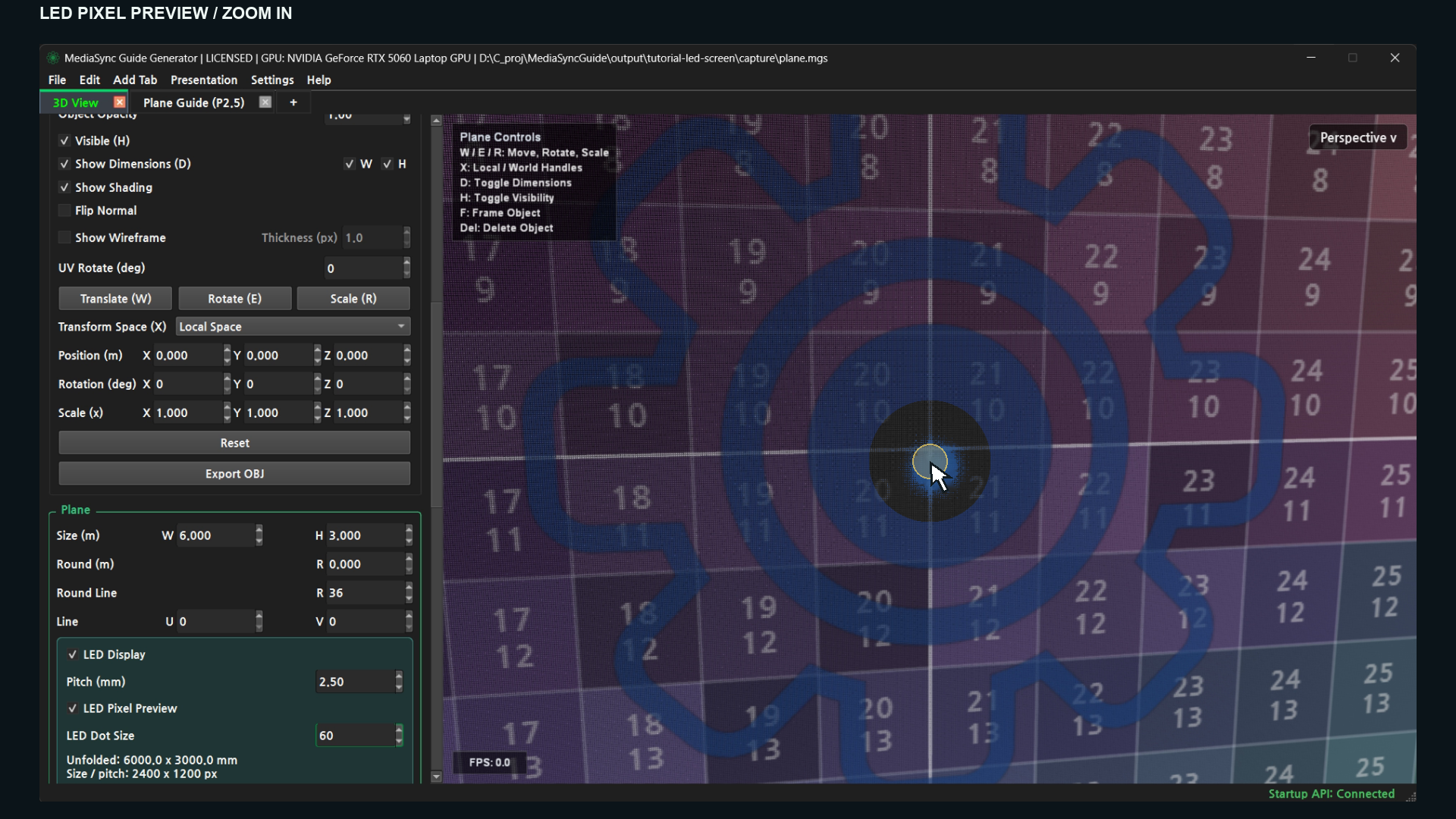Click the scroll up arrow of left panel

click(436, 121)
